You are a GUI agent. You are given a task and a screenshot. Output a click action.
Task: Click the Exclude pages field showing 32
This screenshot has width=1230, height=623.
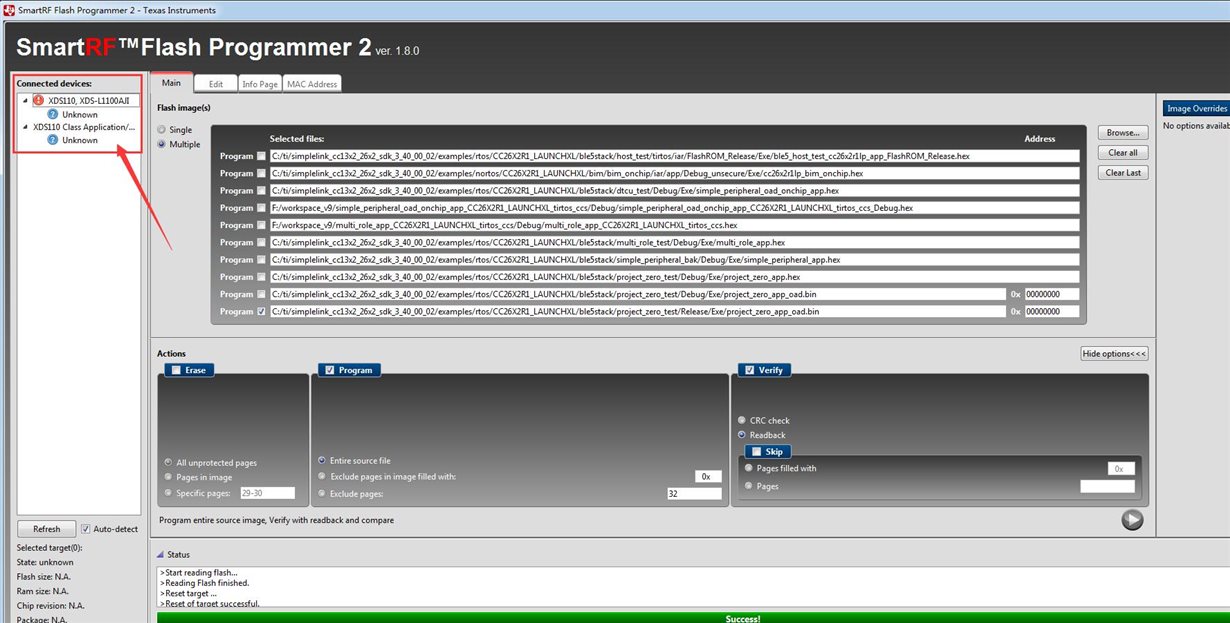(694, 494)
